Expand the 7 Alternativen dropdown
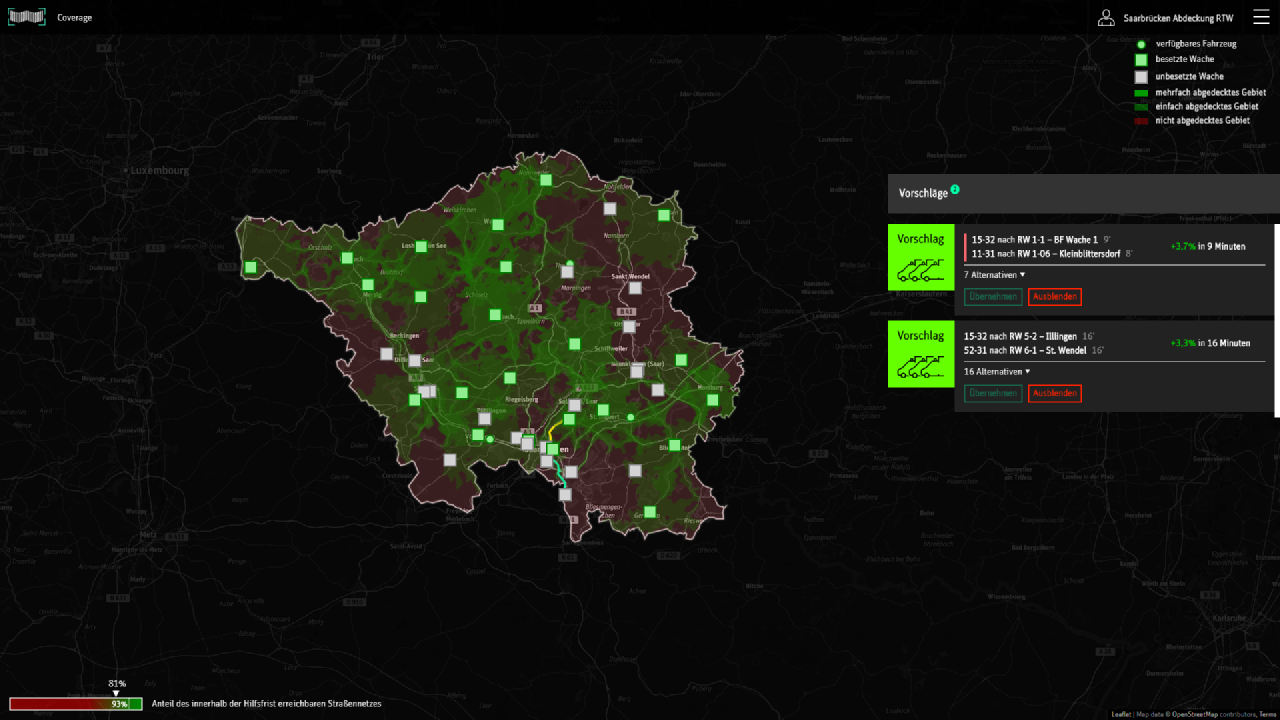Image resolution: width=1280 pixels, height=720 pixels. pos(995,274)
